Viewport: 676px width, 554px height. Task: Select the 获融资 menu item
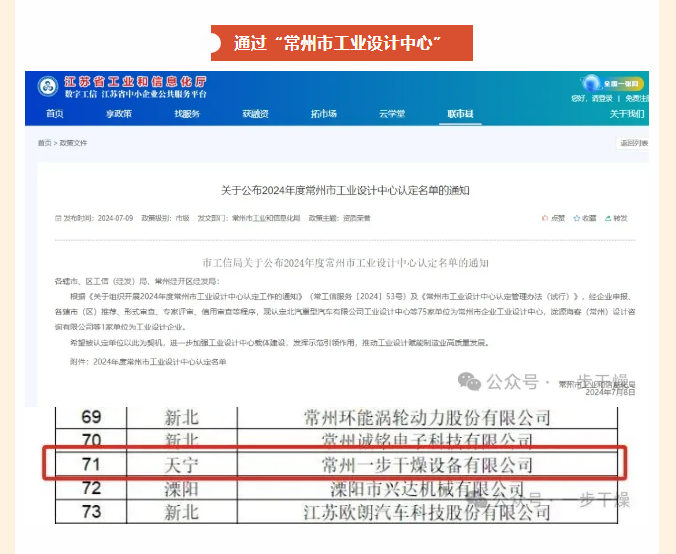(255, 114)
